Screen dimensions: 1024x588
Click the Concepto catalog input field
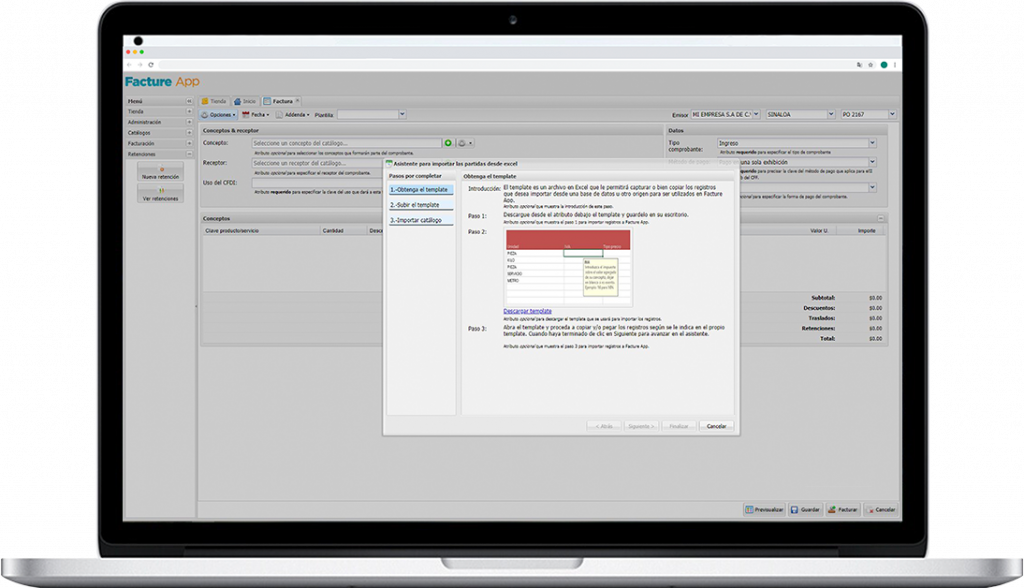pyautogui.click(x=346, y=144)
